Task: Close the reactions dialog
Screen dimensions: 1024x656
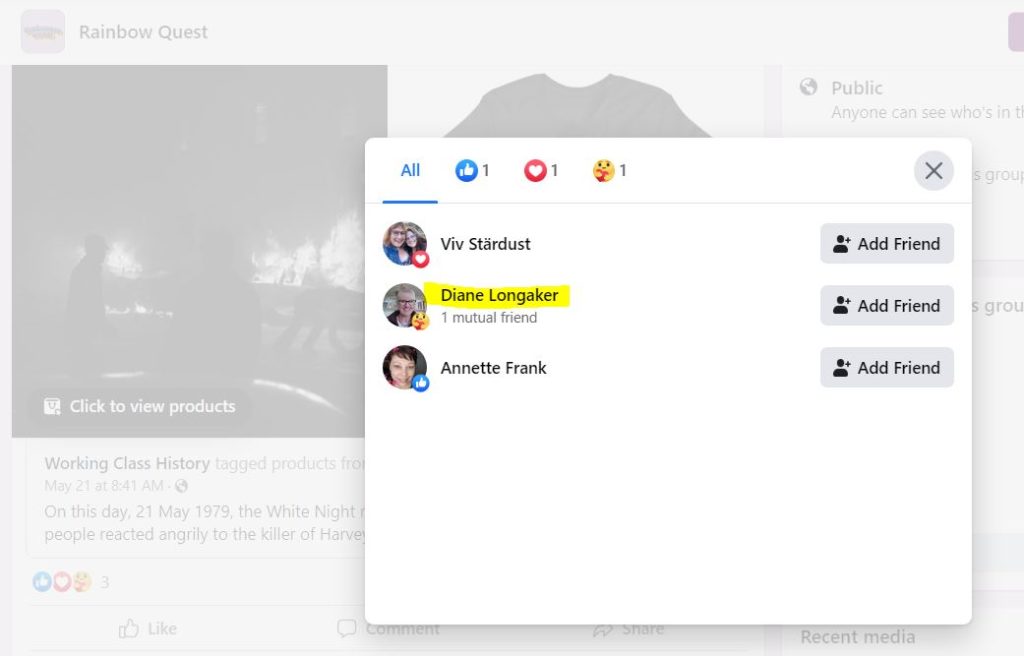Action: [933, 171]
